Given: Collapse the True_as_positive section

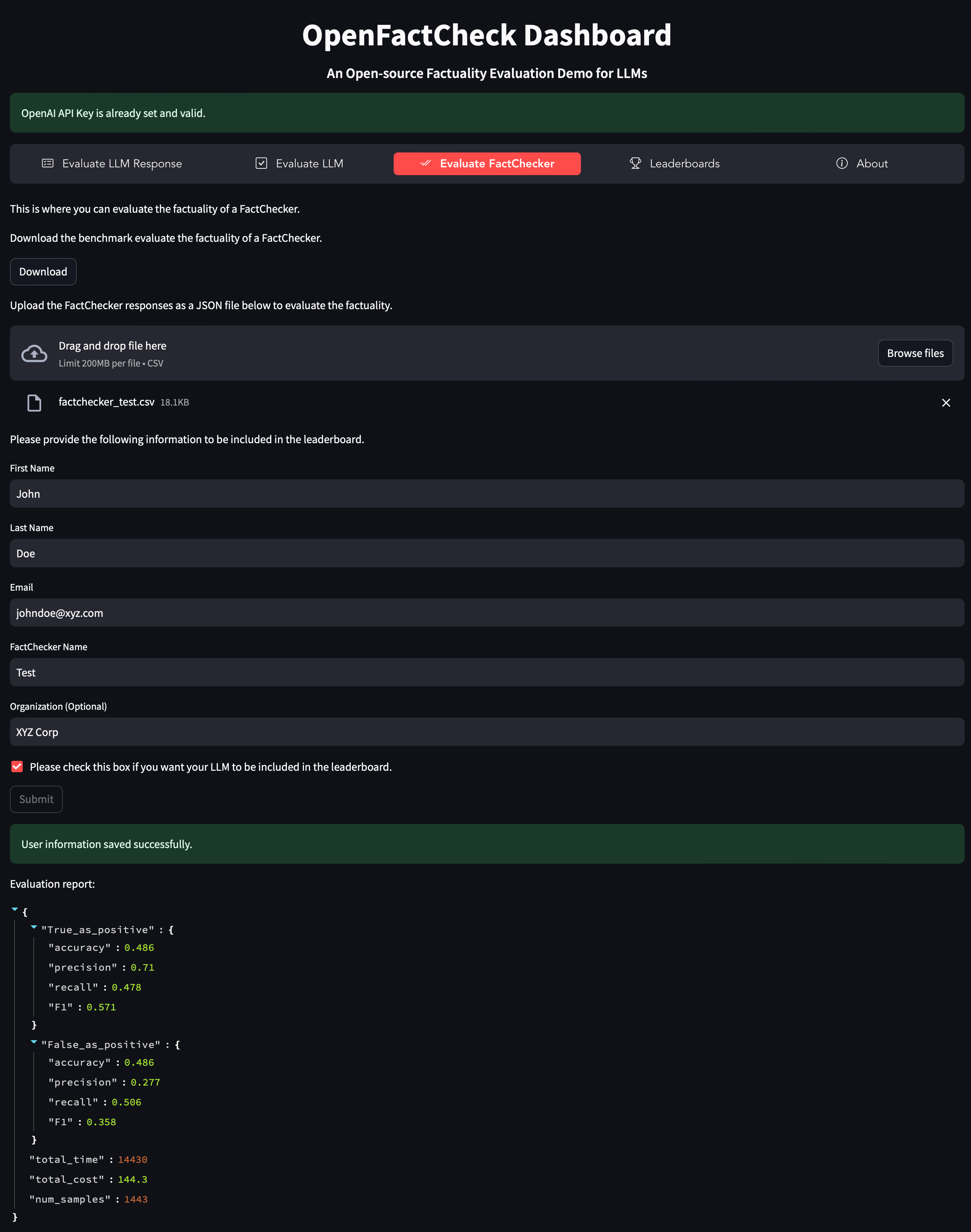Looking at the screenshot, I should [x=34, y=927].
